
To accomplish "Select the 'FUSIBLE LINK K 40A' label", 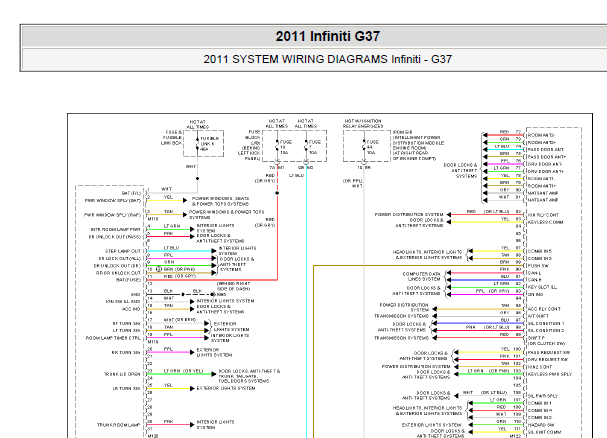I will pyautogui.click(x=209, y=144).
